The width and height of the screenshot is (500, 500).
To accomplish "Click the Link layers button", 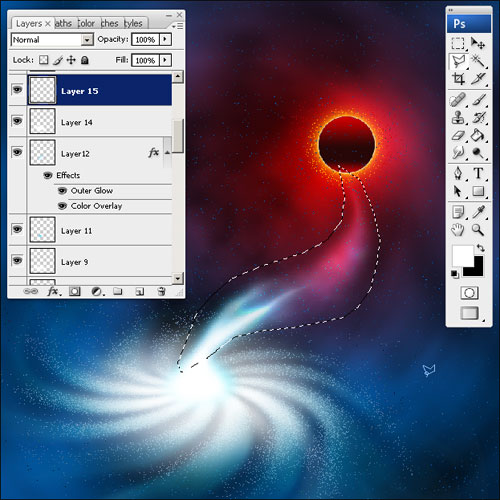I will [x=31, y=291].
